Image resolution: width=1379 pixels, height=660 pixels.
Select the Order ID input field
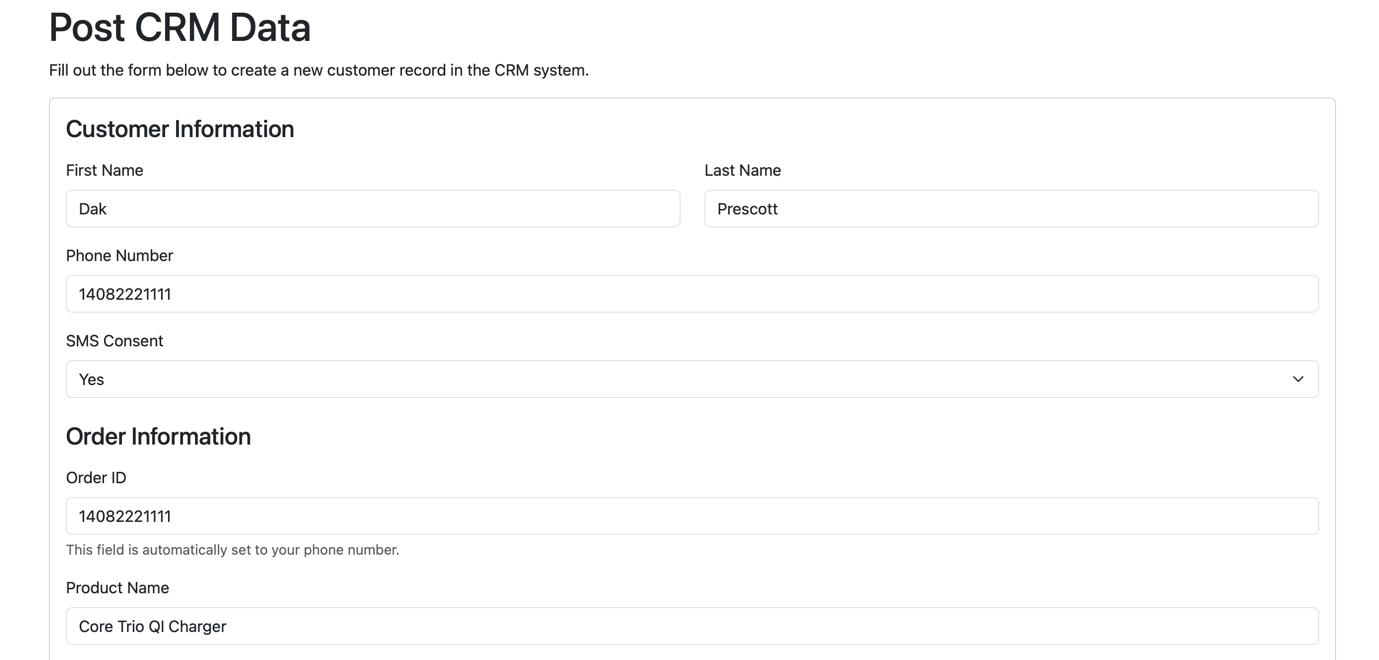pos(690,516)
